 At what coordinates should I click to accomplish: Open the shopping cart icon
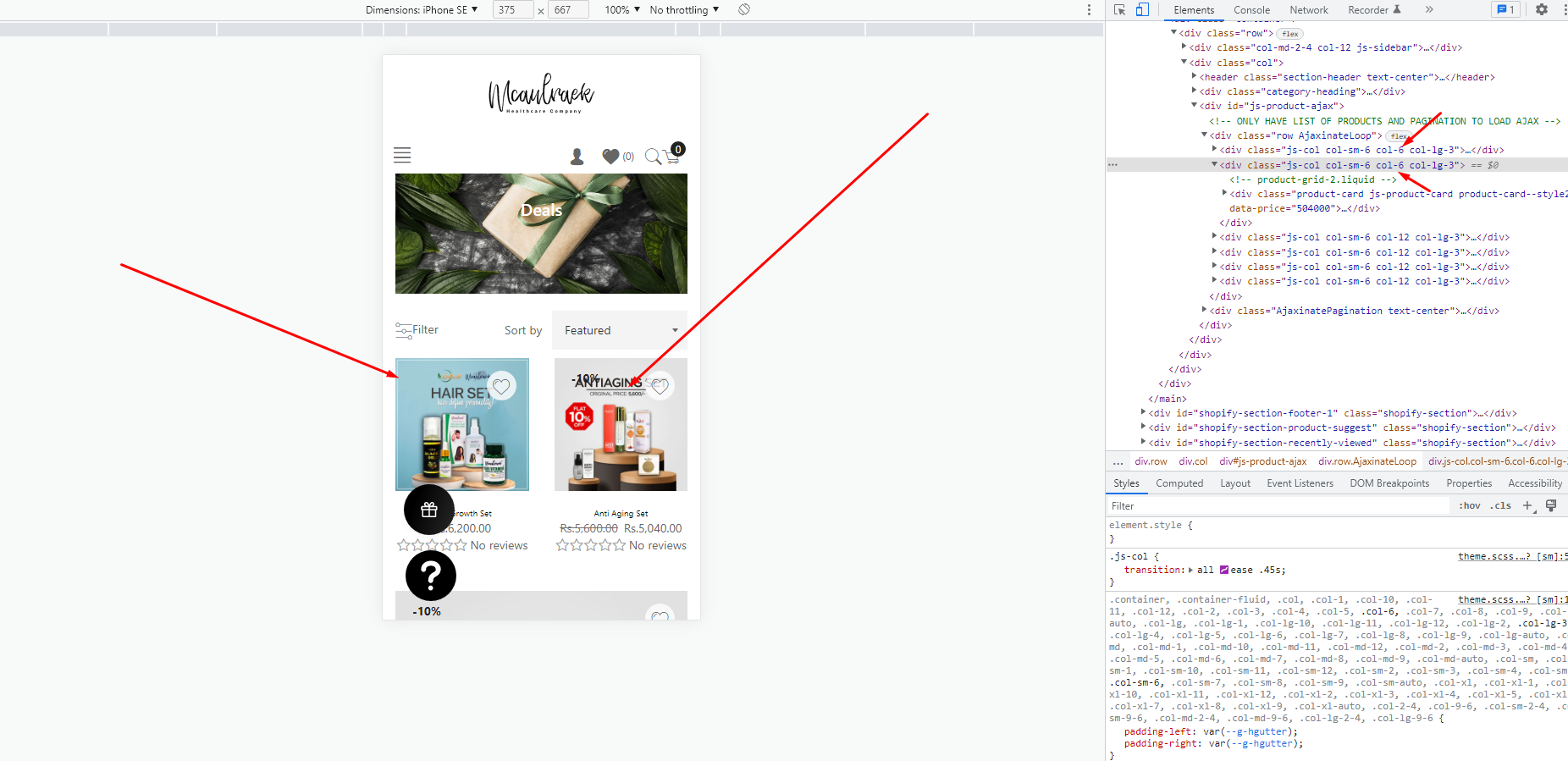coord(673,155)
